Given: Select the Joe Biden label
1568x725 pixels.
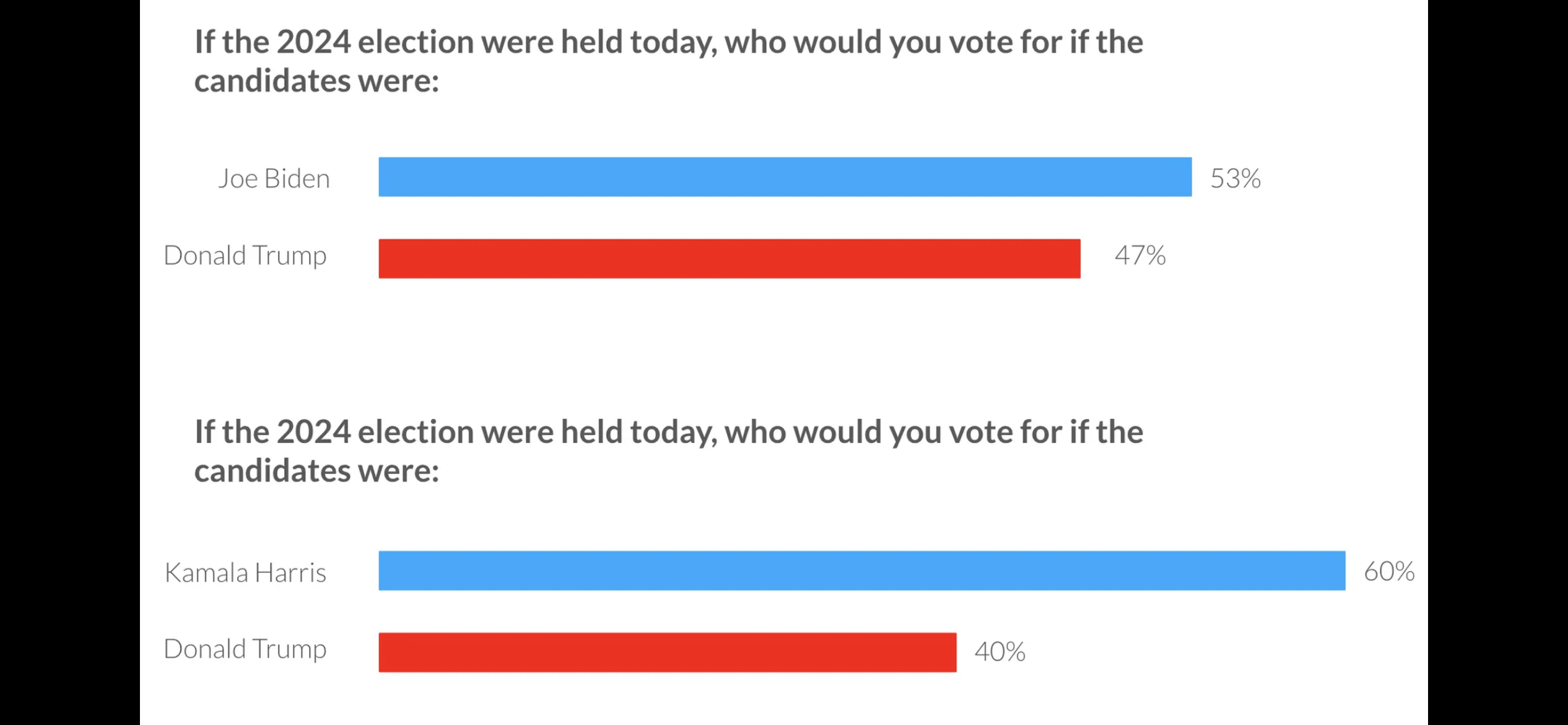Looking at the screenshot, I should pyautogui.click(x=274, y=178).
